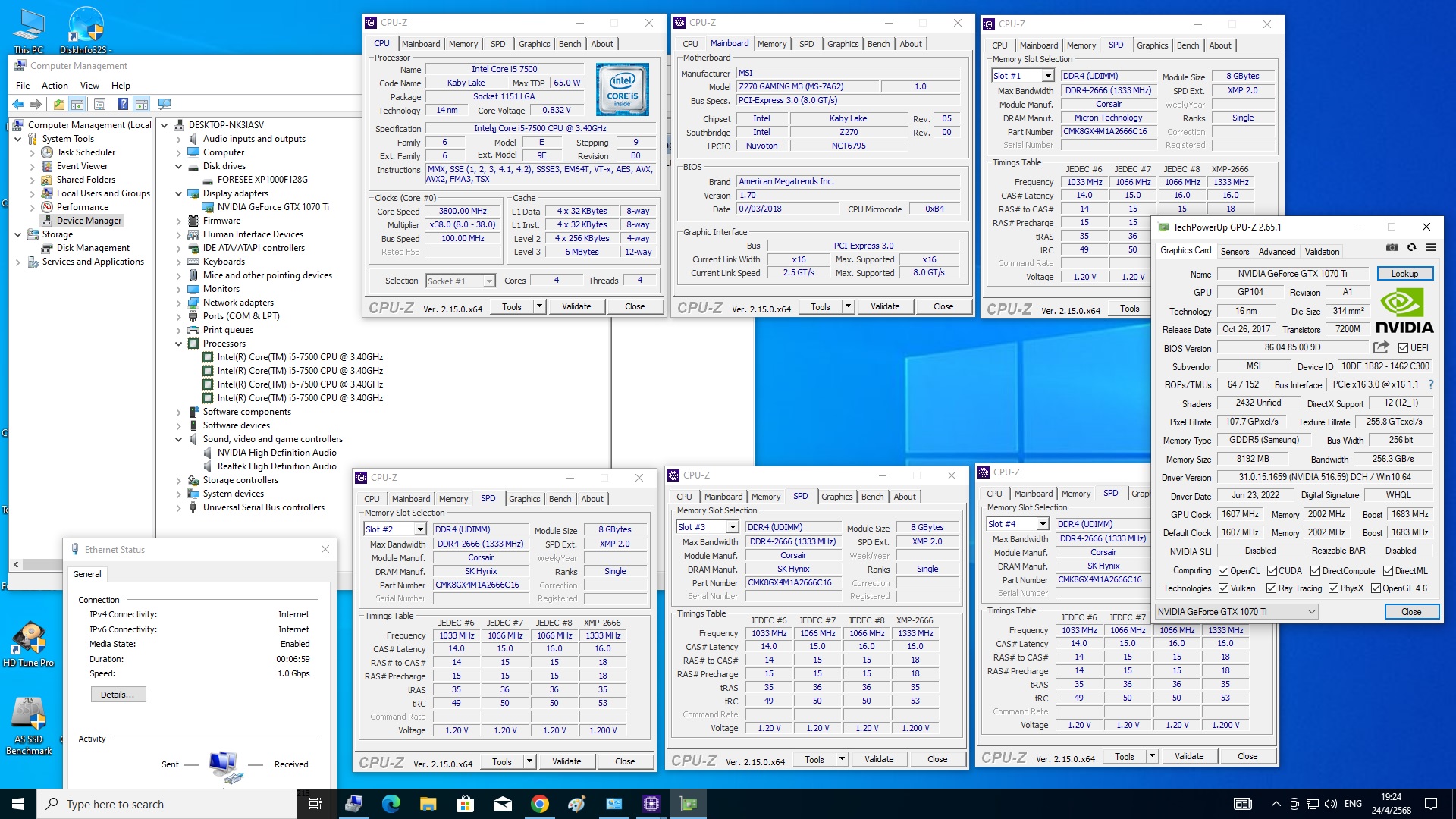
Task: Click Validate in the CPU-Z Mainboard window
Action: coord(885,306)
